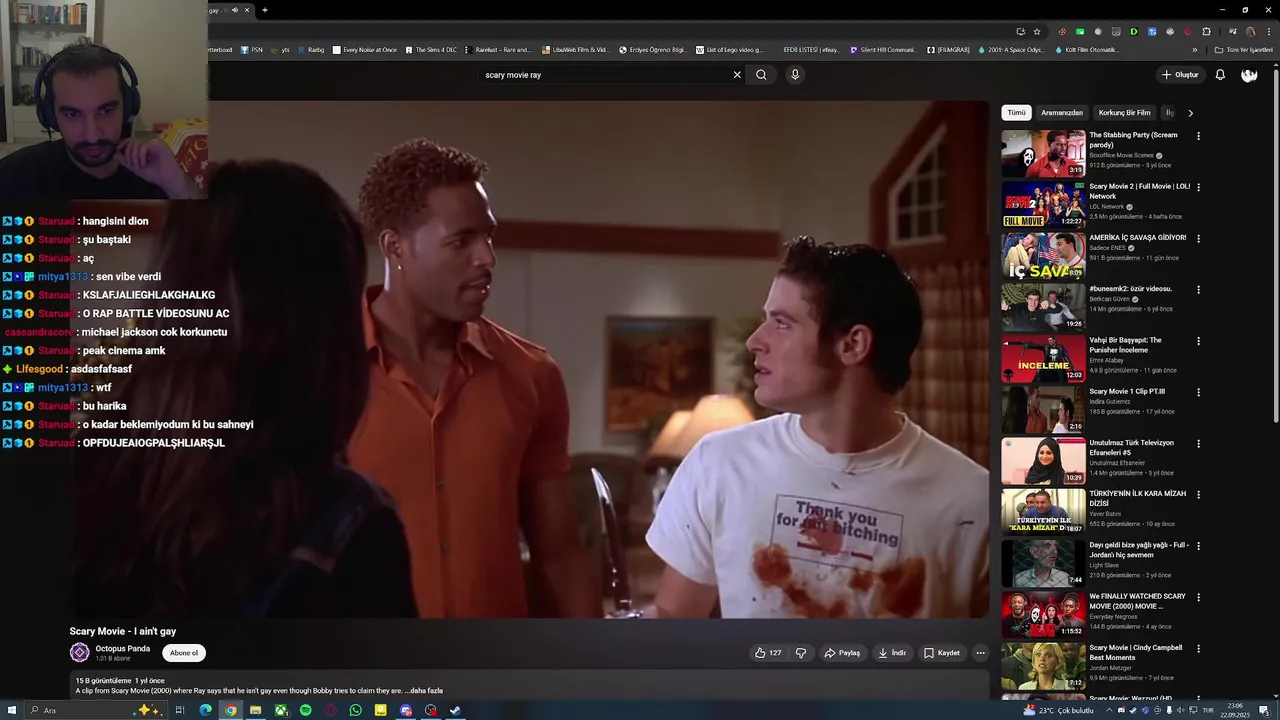Viewport: 1280px width, 720px height.
Task: Click the Chrome profile avatar
Action: click(1250, 31)
